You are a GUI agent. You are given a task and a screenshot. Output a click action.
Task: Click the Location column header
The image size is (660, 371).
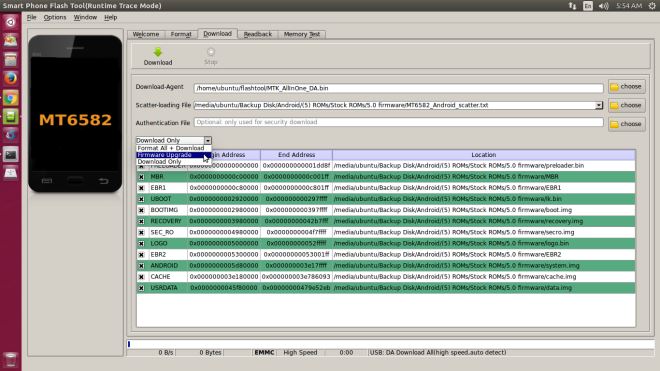(484, 155)
